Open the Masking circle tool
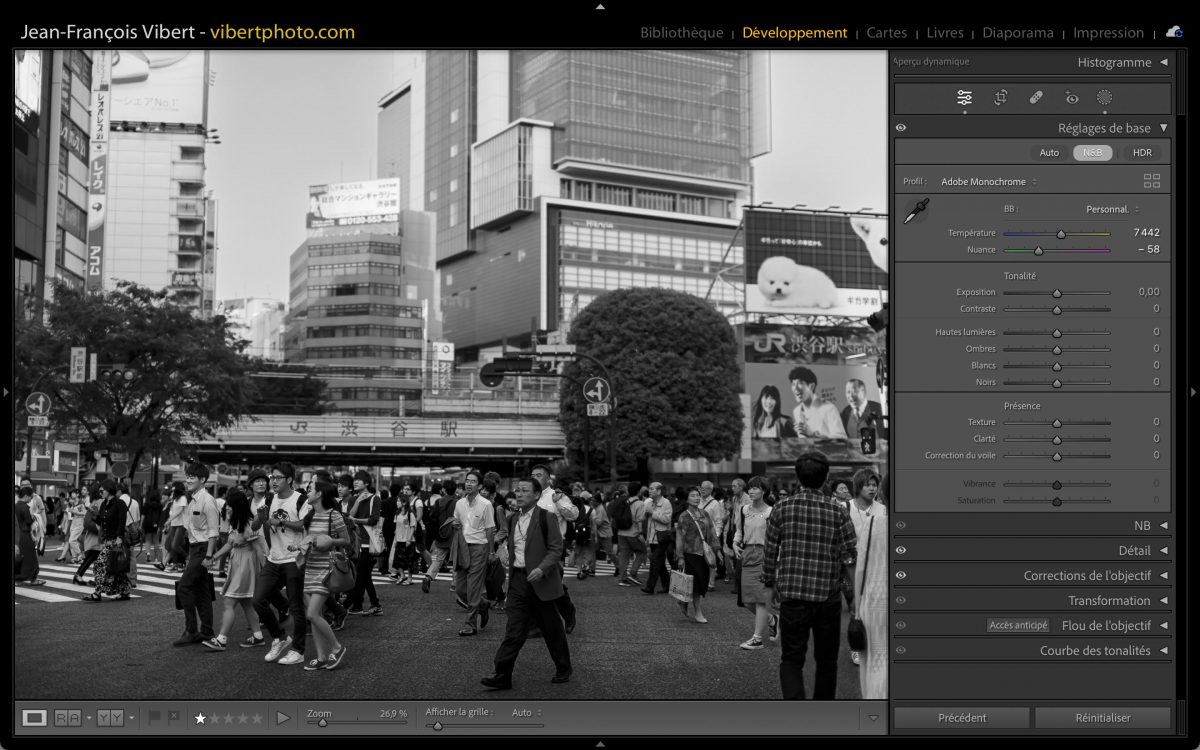The width and height of the screenshot is (1200, 750). 1104,98
